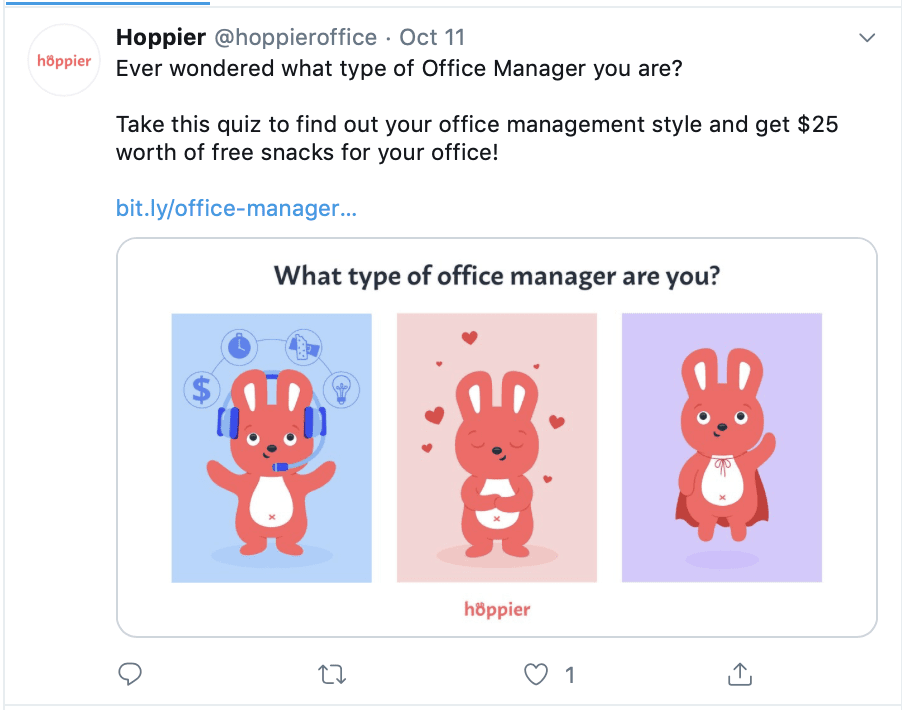Click the hoppier logo under images

pos(497,609)
